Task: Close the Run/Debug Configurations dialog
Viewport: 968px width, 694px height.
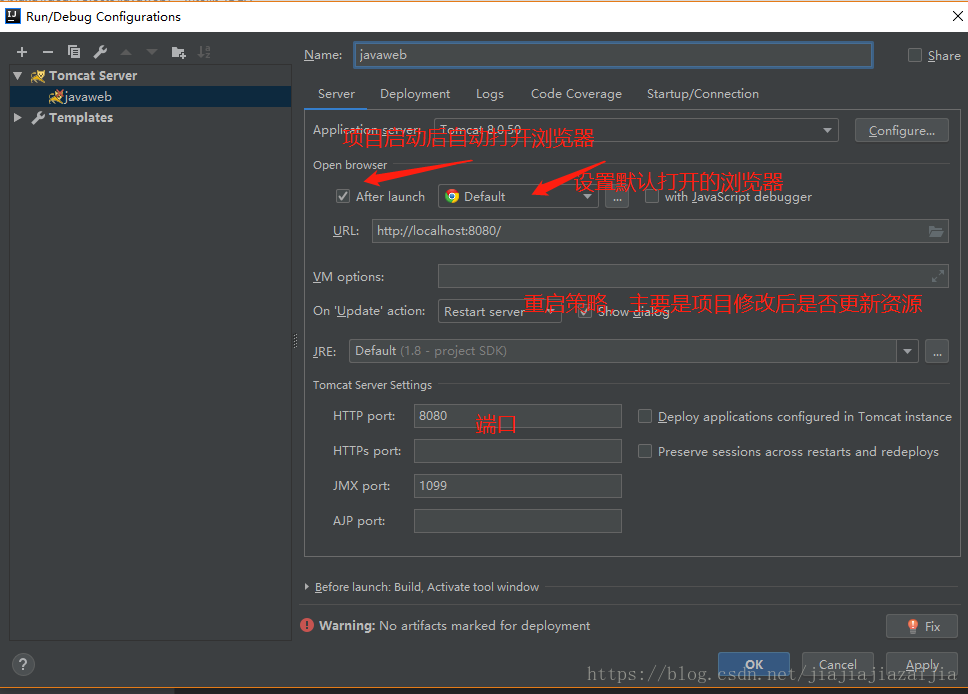Action: coord(957,17)
